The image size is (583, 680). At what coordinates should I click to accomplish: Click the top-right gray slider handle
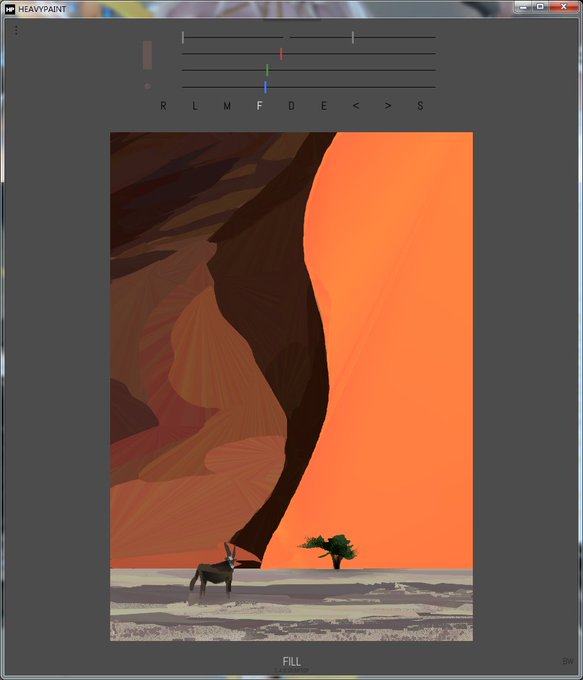click(x=353, y=37)
